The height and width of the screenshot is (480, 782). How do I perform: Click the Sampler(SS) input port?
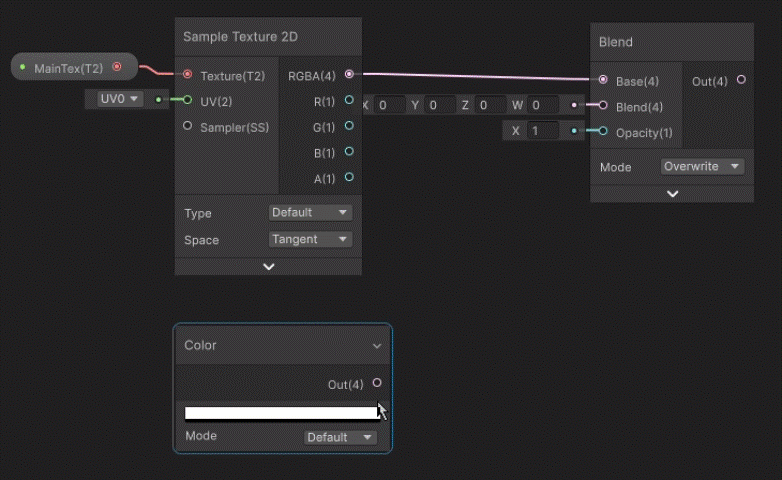[x=187, y=126]
